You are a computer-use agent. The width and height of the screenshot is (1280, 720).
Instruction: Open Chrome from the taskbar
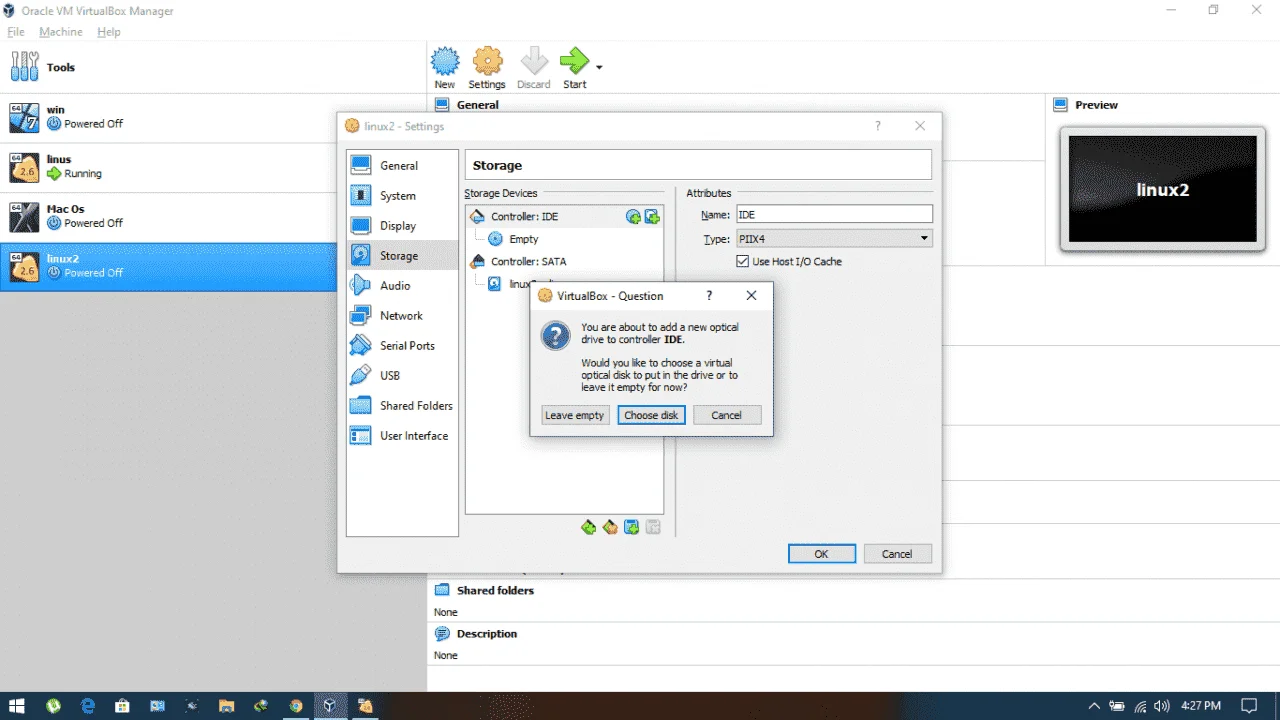pos(295,706)
